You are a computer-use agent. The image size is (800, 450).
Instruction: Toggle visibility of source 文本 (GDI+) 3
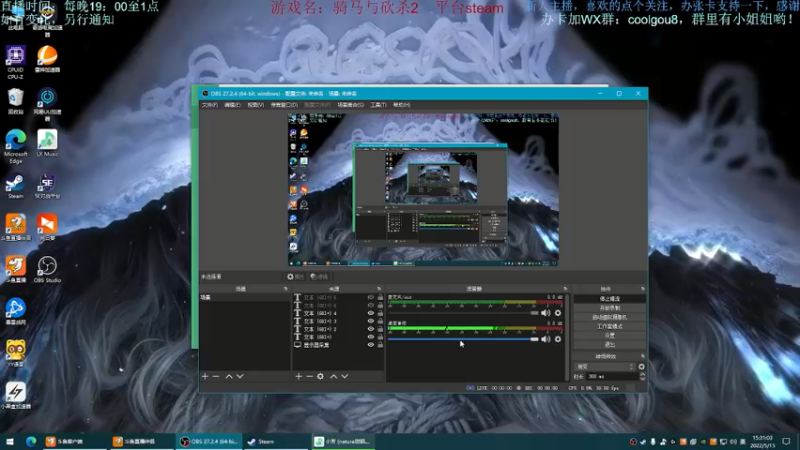pyautogui.click(x=371, y=321)
